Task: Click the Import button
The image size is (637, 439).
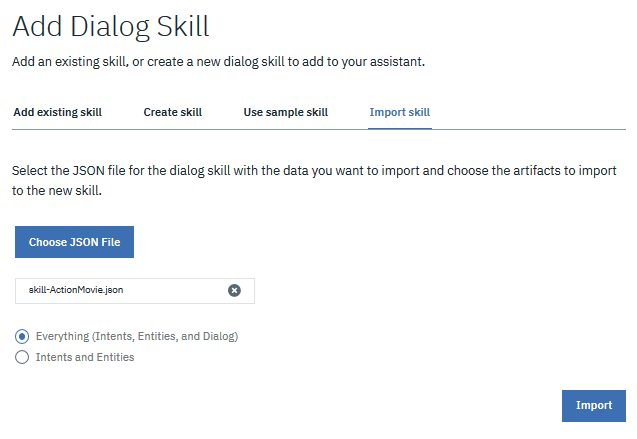Action: tap(594, 406)
